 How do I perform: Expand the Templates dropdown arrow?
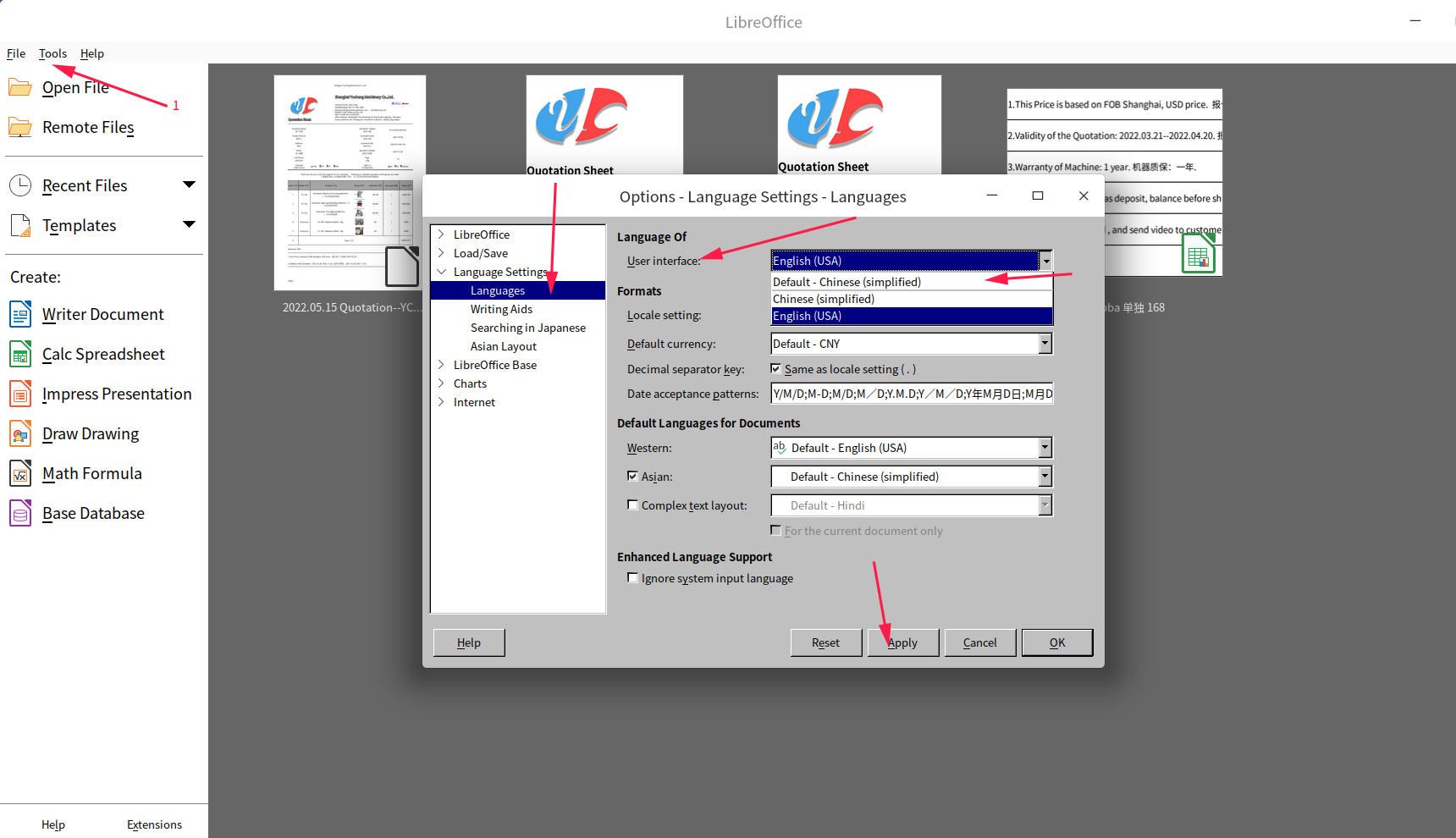190,224
